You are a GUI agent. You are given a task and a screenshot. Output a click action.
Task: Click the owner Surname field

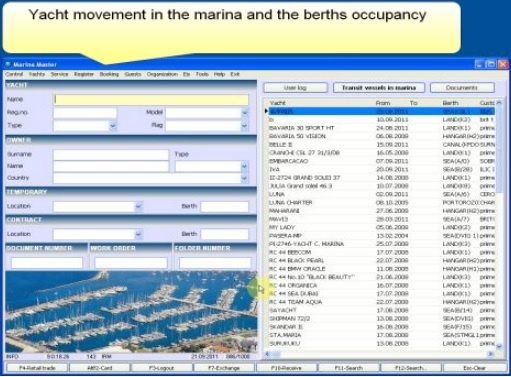(111, 155)
